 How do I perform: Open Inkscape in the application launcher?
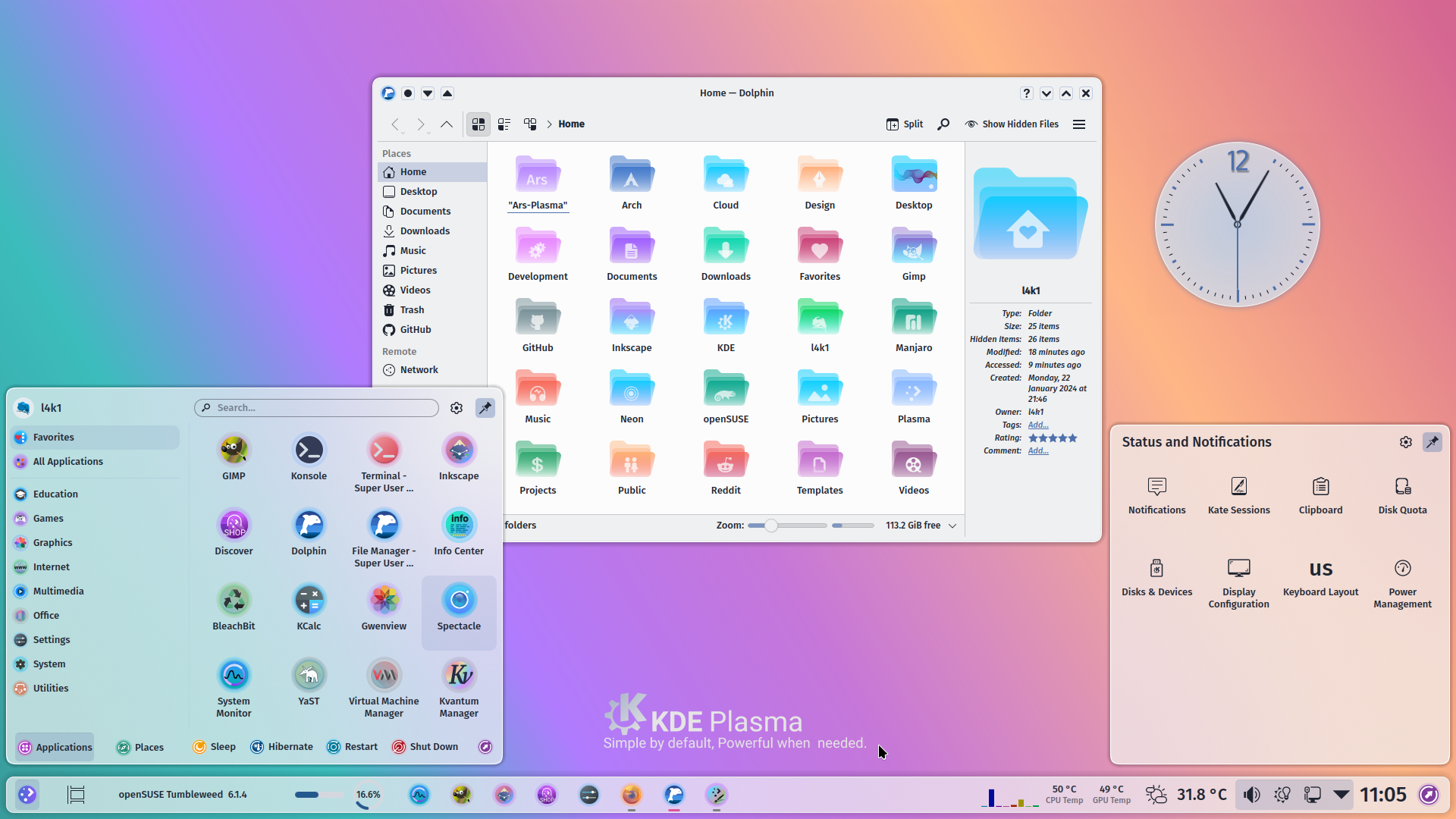coord(459,457)
